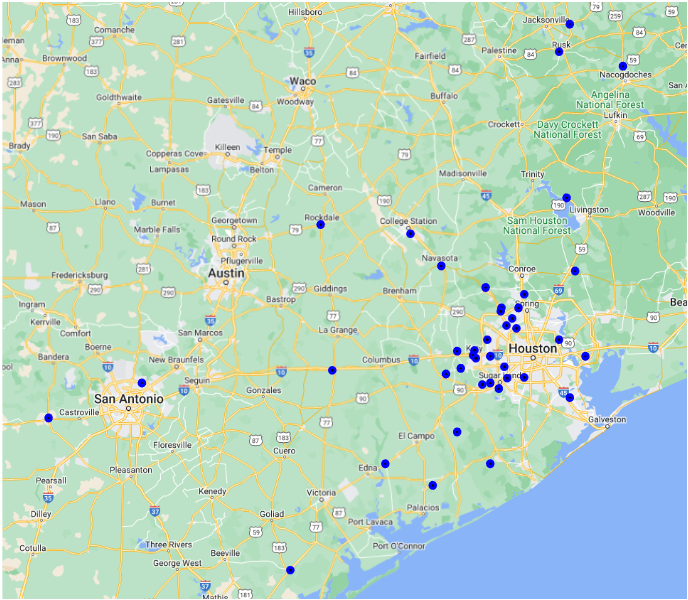Click the Houston city label

point(533,349)
